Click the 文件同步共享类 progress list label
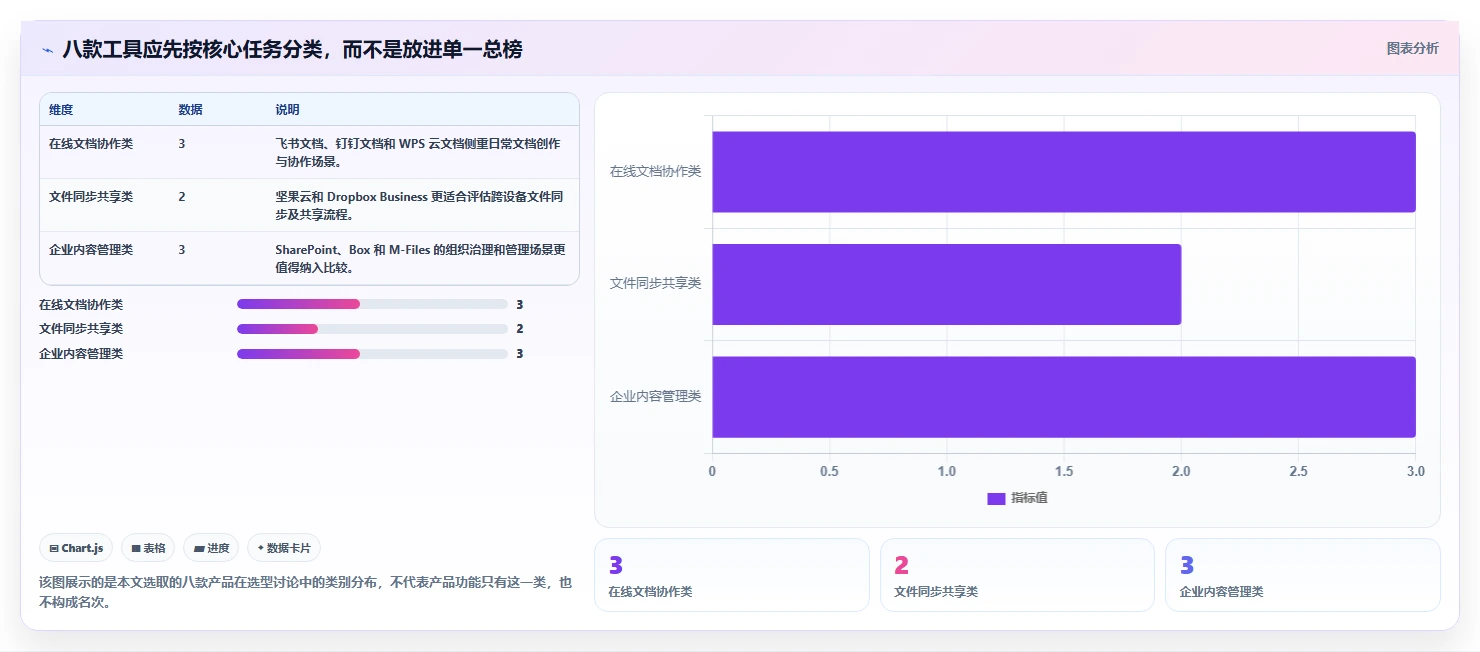This screenshot has height=652, width=1480. (81, 329)
